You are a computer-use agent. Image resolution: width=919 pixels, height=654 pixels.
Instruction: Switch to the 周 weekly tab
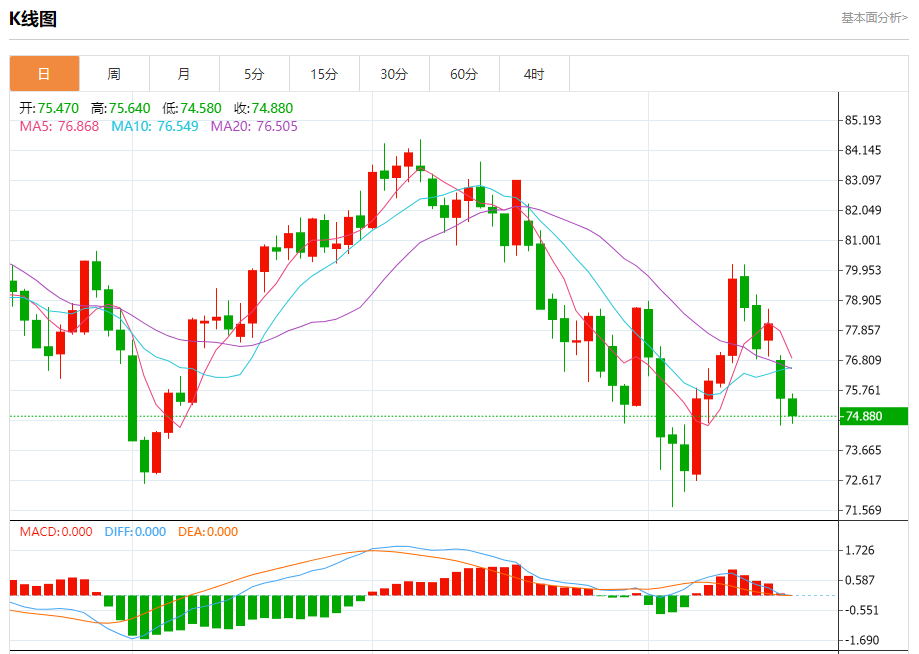click(x=114, y=74)
